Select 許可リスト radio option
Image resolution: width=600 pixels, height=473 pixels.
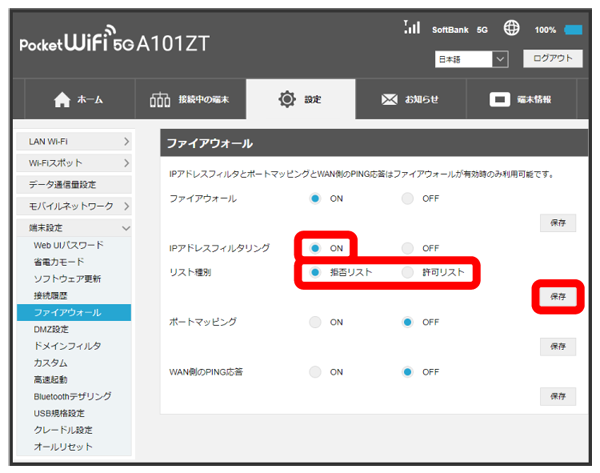coord(408,272)
